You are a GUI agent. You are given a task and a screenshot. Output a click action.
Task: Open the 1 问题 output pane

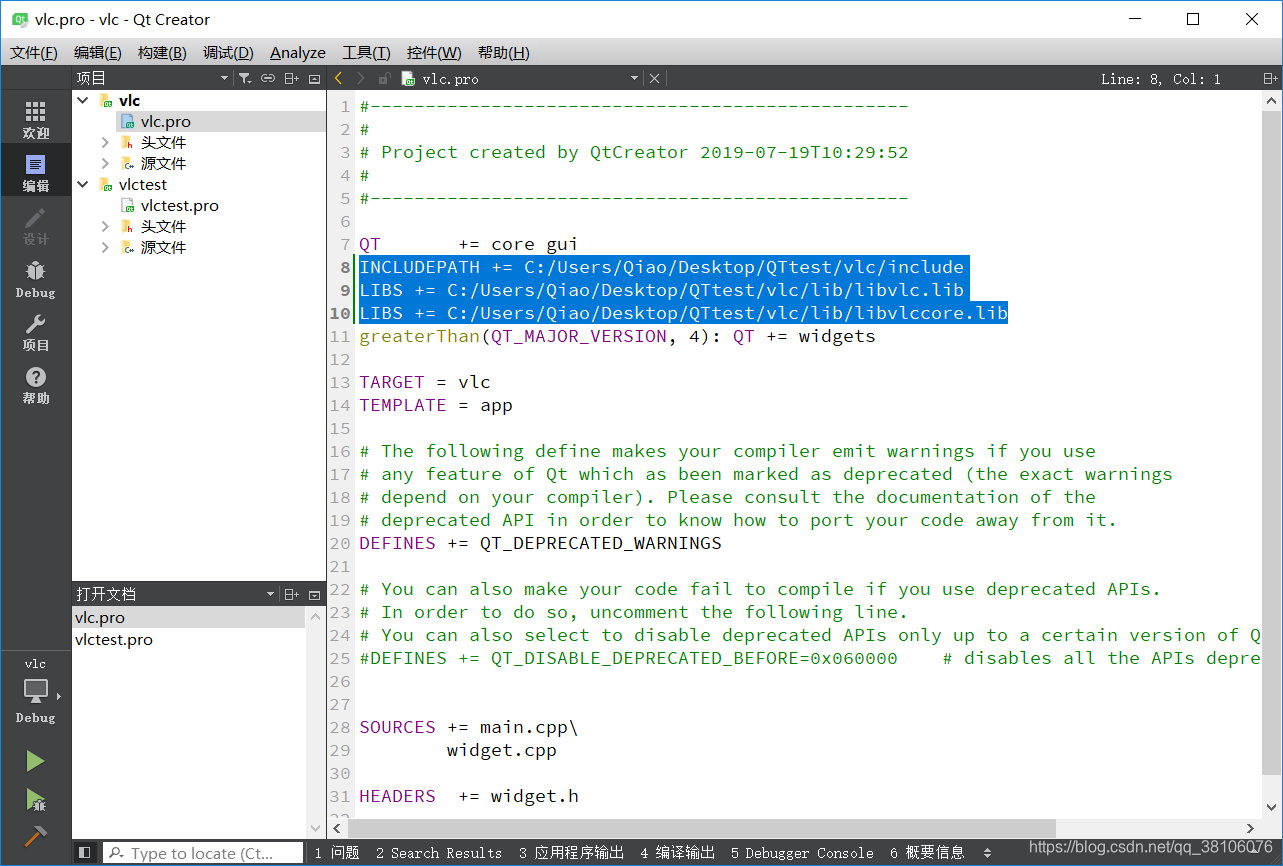point(337,853)
